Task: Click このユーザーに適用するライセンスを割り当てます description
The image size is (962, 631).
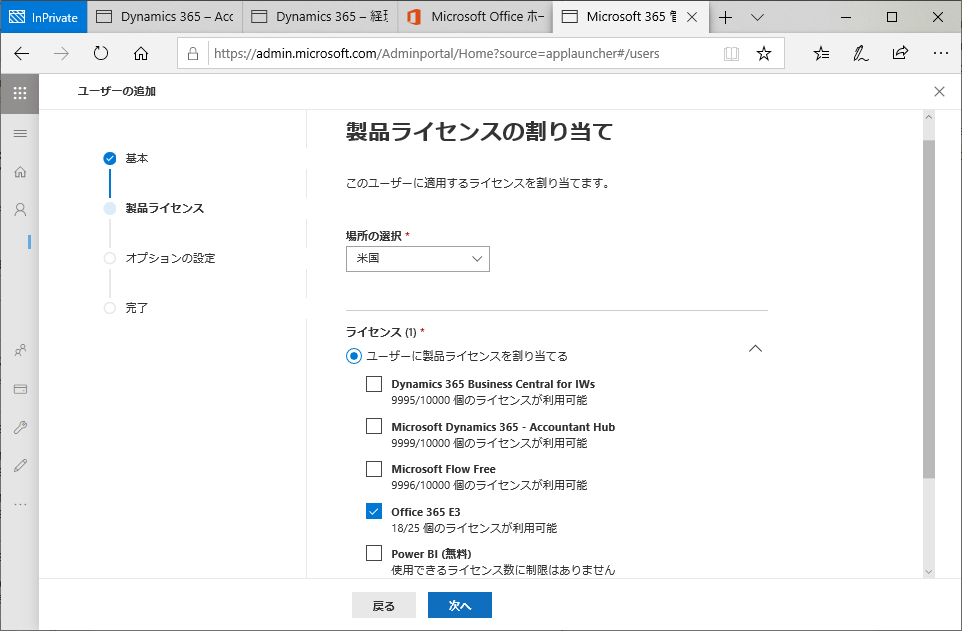Action: click(x=478, y=183)
